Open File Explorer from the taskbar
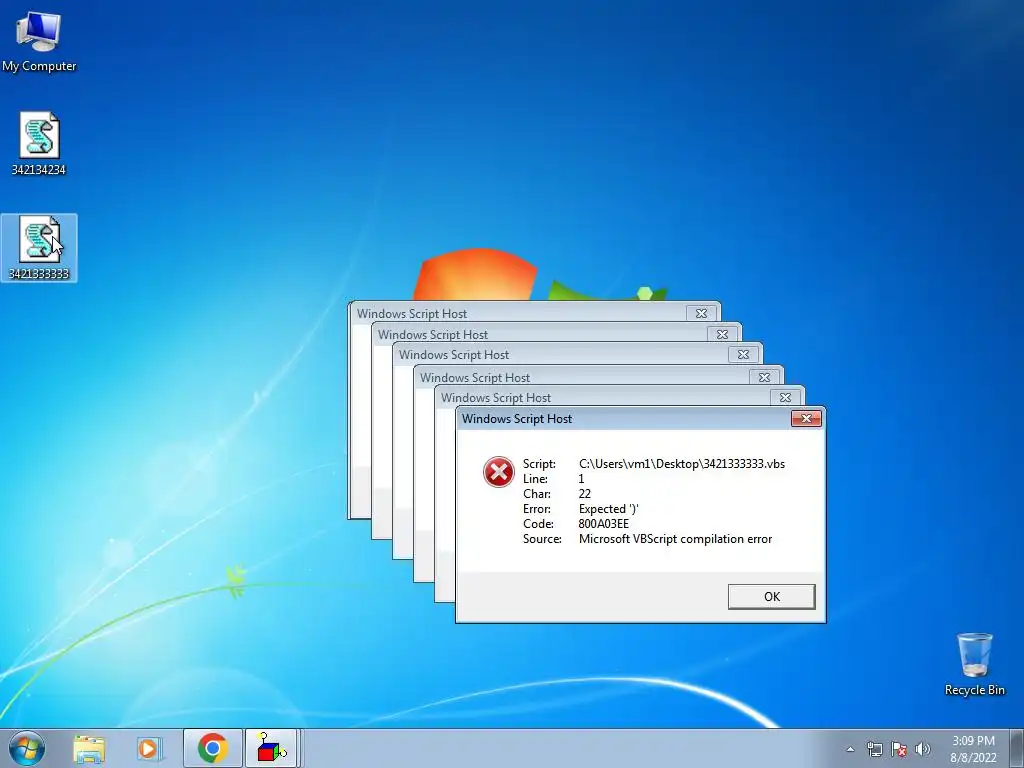The image size is (1024, 768). point(89,749)
